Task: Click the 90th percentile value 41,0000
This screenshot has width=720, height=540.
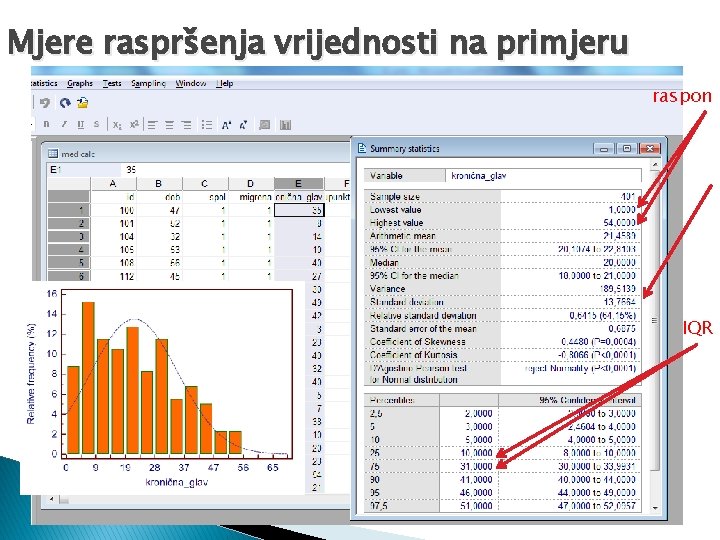Action: click(476, 479)
